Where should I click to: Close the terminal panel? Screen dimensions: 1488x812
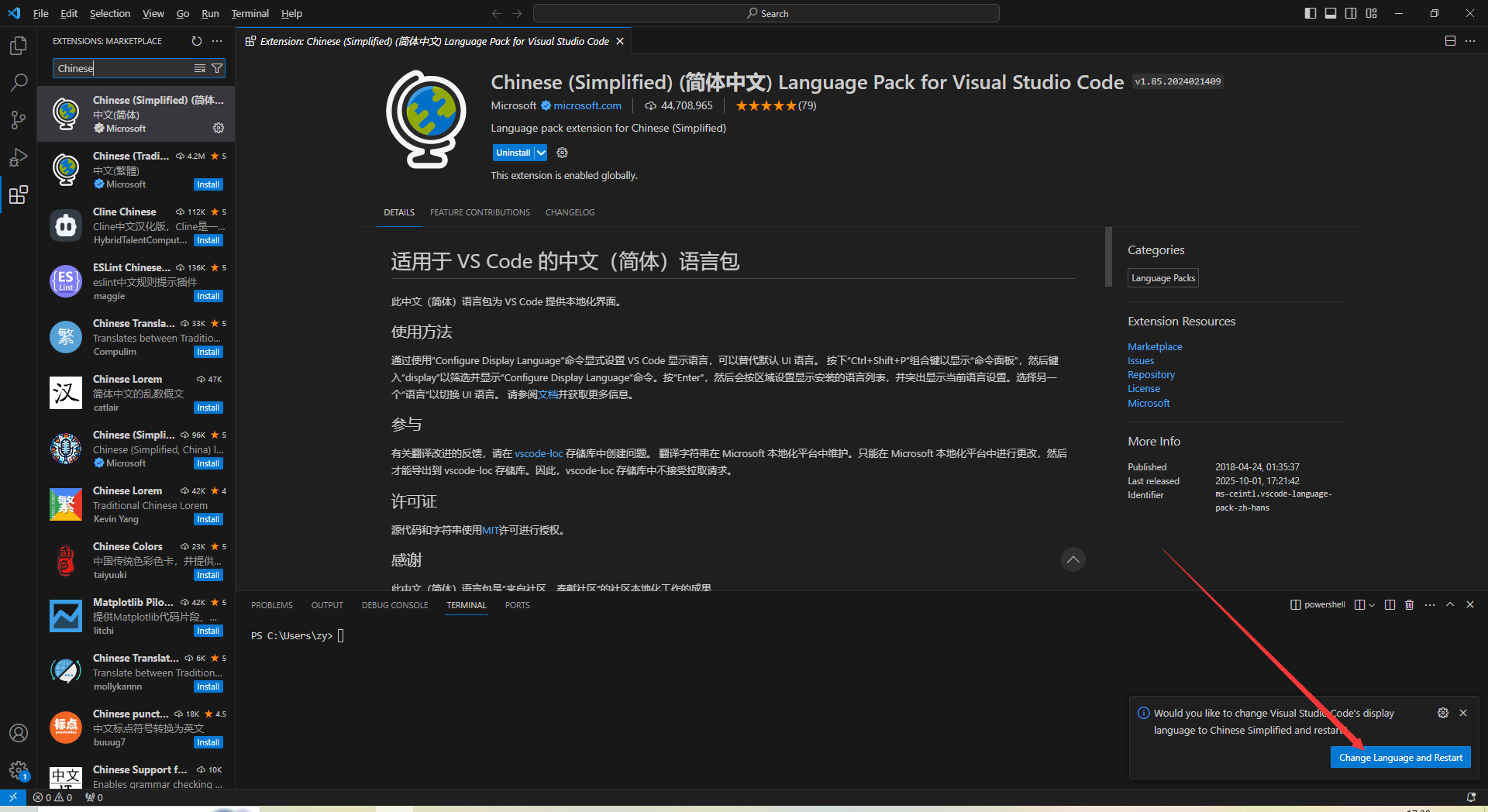click(x=1470, y=604)
